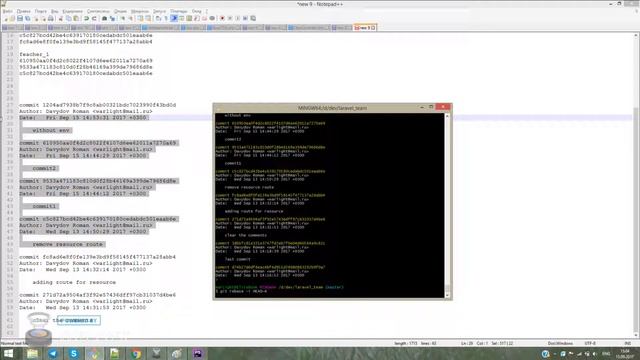Save the current document with the Save icon
This screenshot has width=640, height=360.
pos(20,18)
